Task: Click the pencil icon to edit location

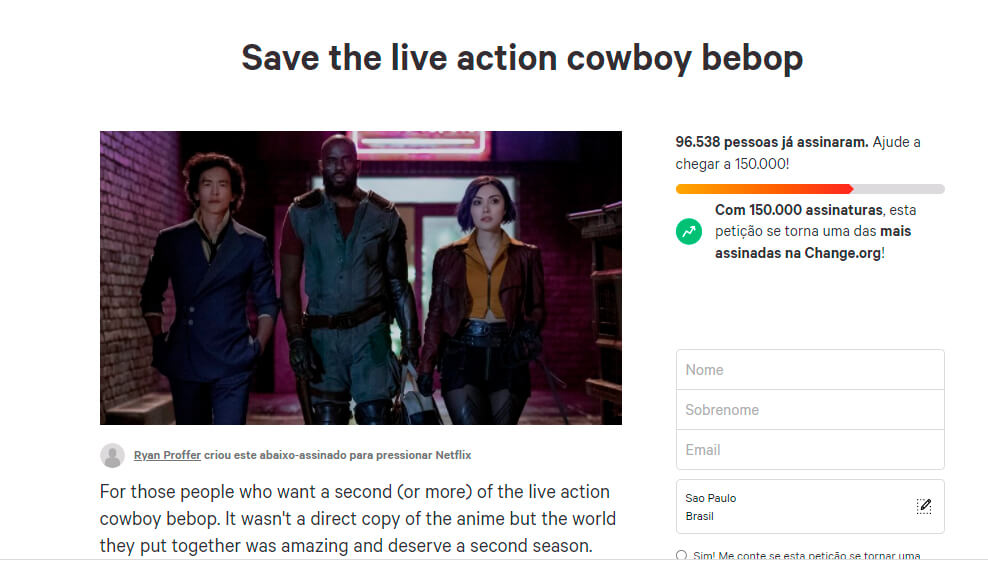Action: pos(924,506)
